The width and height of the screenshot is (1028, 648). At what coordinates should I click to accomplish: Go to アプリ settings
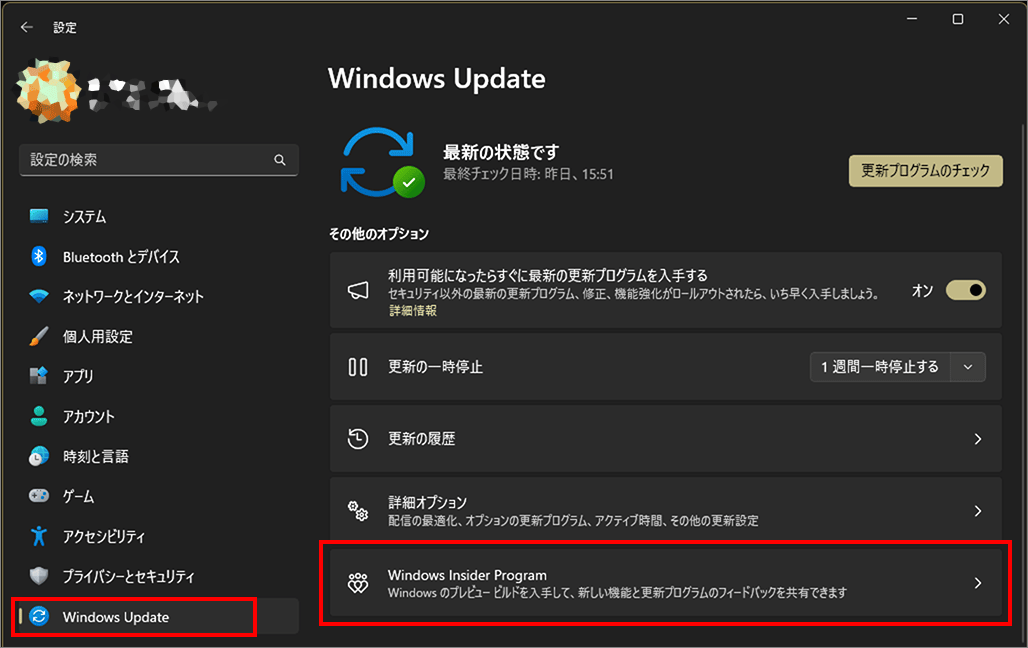click(159, 376)
